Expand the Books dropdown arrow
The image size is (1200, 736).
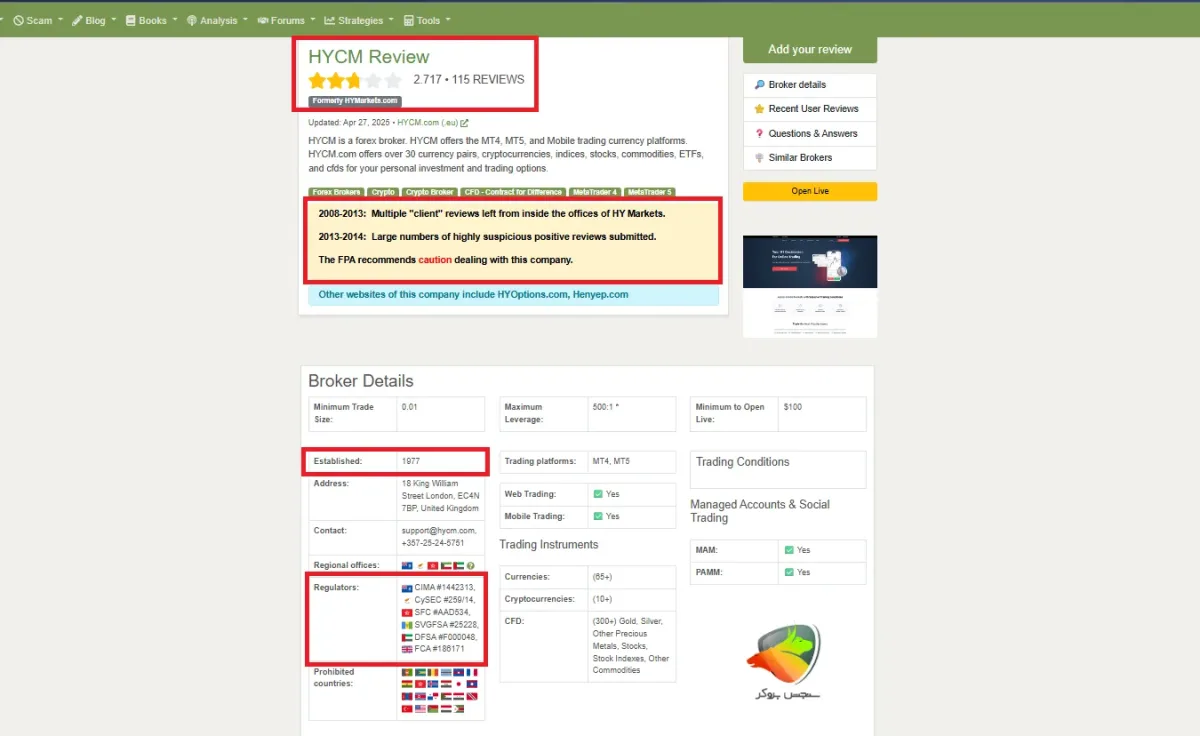click(x=175, y=20)
